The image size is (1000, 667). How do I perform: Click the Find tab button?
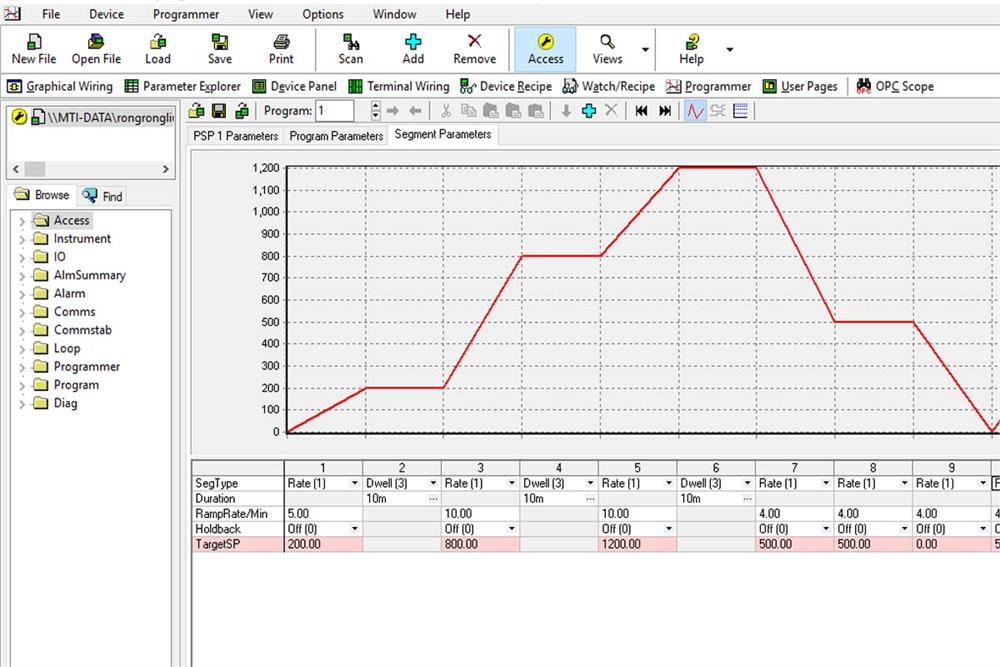(103, 196)
